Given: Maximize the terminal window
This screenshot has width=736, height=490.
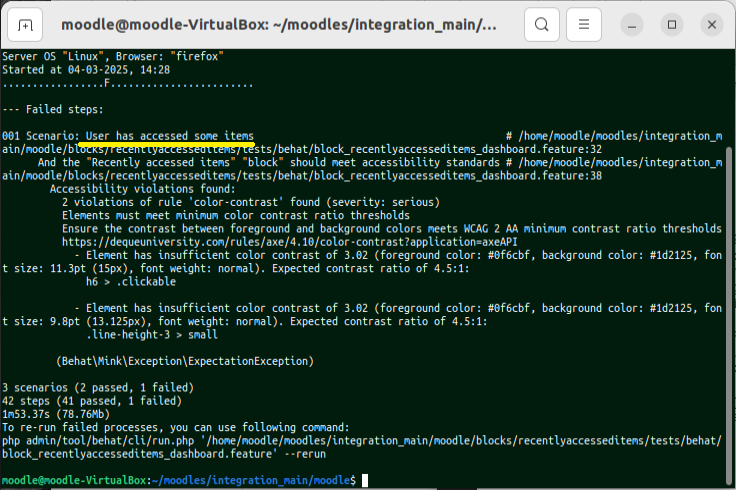Looking at the screenshot, I should click(x=672, y=24).
